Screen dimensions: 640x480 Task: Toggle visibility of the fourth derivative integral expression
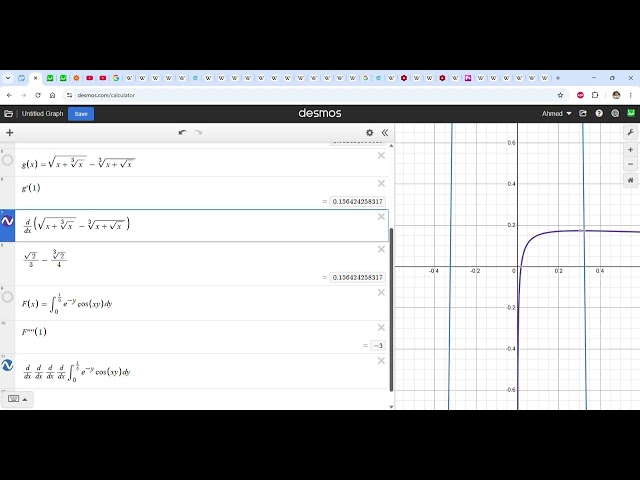tap(7, 365)
